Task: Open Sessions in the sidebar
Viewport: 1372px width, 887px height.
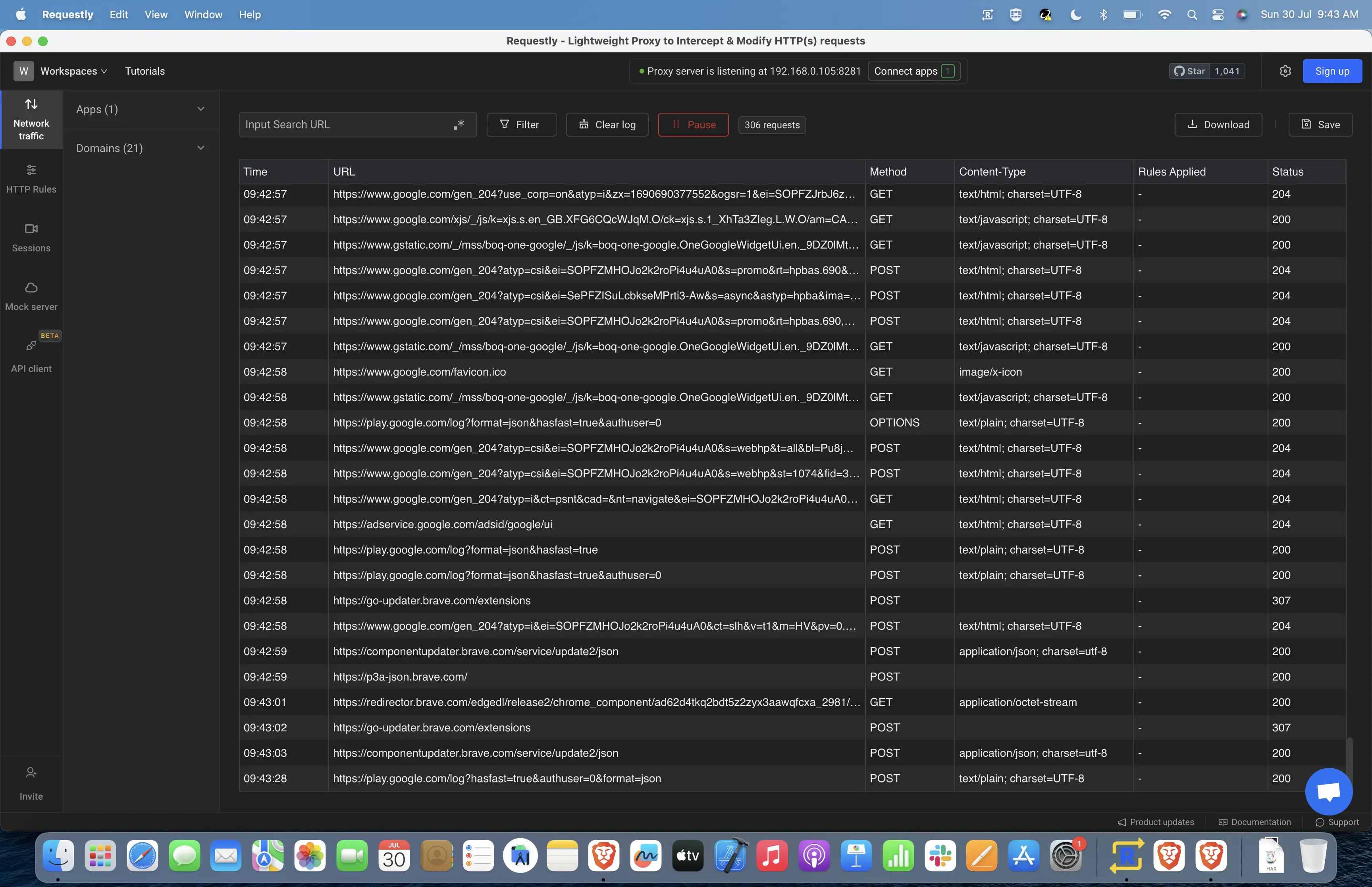Action: tap(31, 238)
